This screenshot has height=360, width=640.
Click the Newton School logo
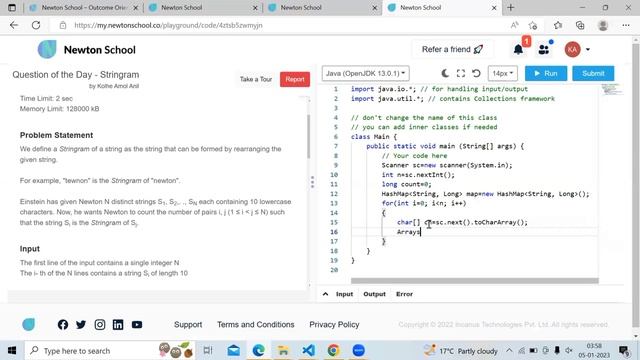87,49
